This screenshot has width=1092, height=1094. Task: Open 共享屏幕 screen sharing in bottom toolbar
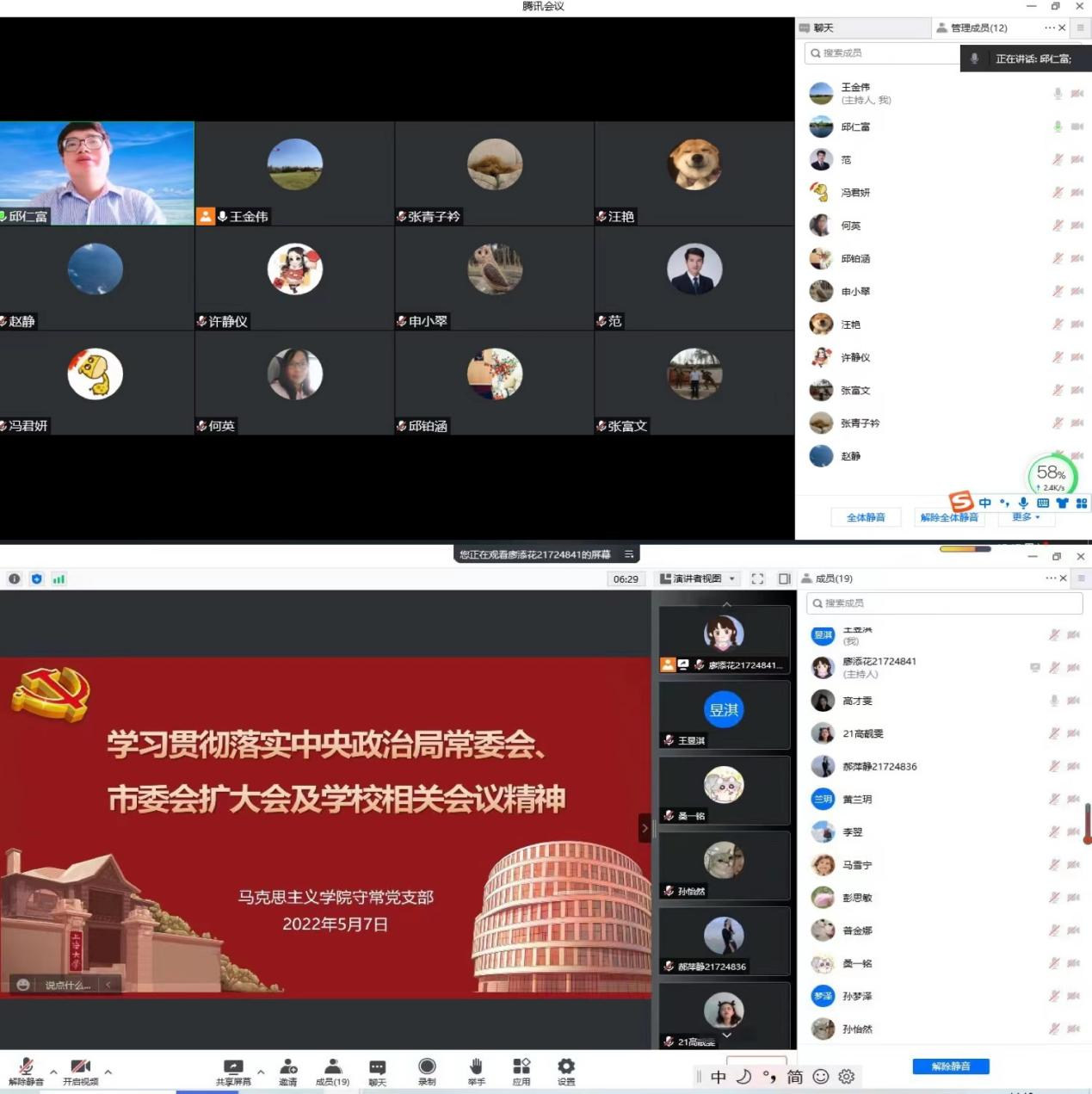click(x=233, y=1070)
